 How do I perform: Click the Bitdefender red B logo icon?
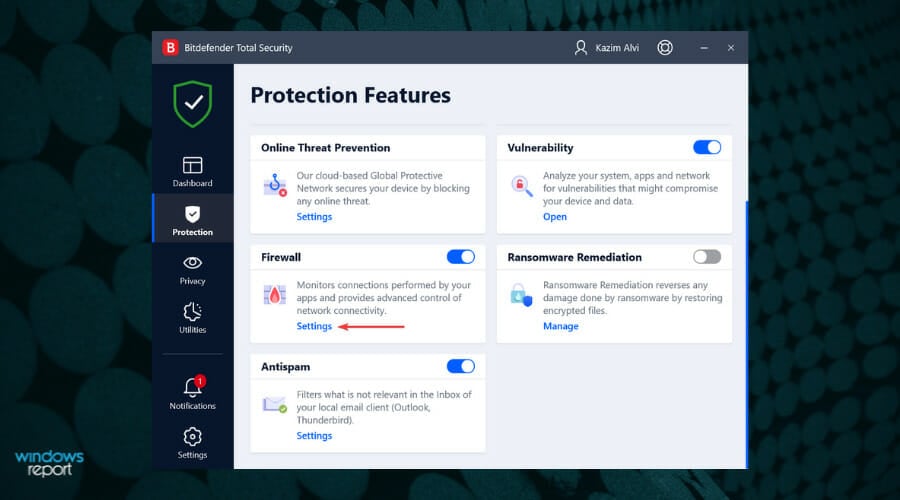(x=170, y=48)
